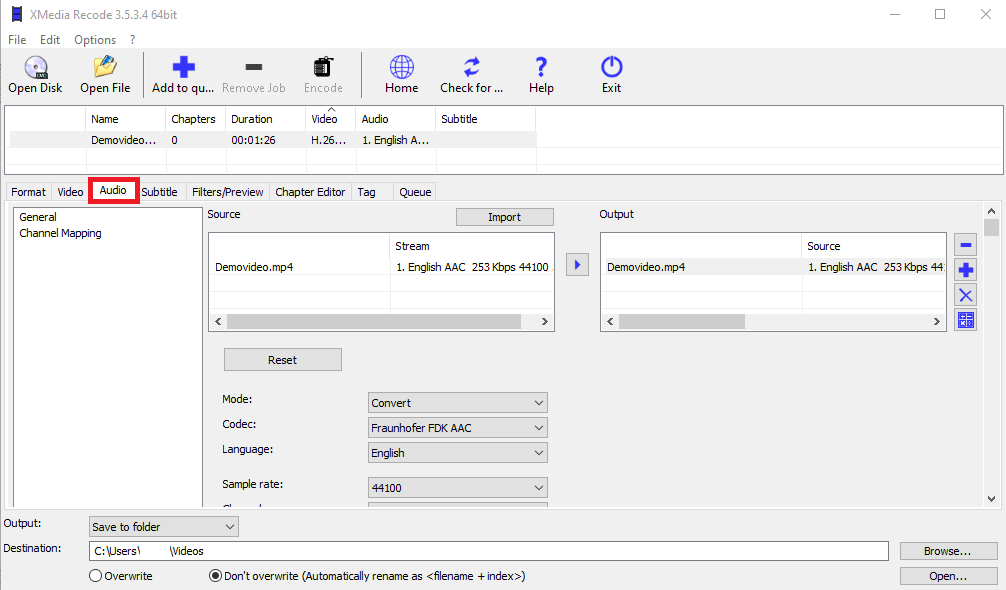Click the blue arrow to add stream to output
The image size is (1006, 590).
(577, 265)
